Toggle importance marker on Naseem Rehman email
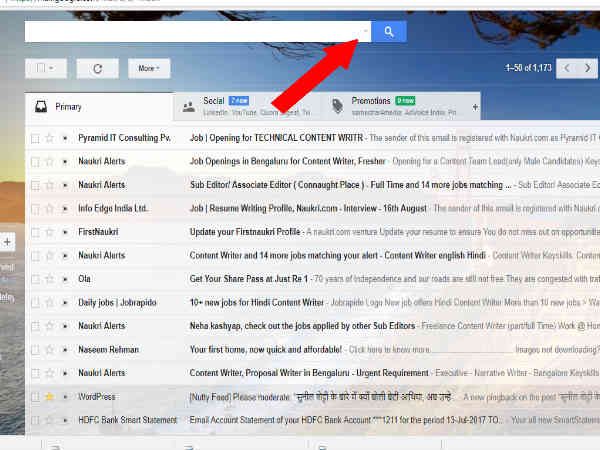Viewport: 600px width, 450px height. tap(65, 349)
